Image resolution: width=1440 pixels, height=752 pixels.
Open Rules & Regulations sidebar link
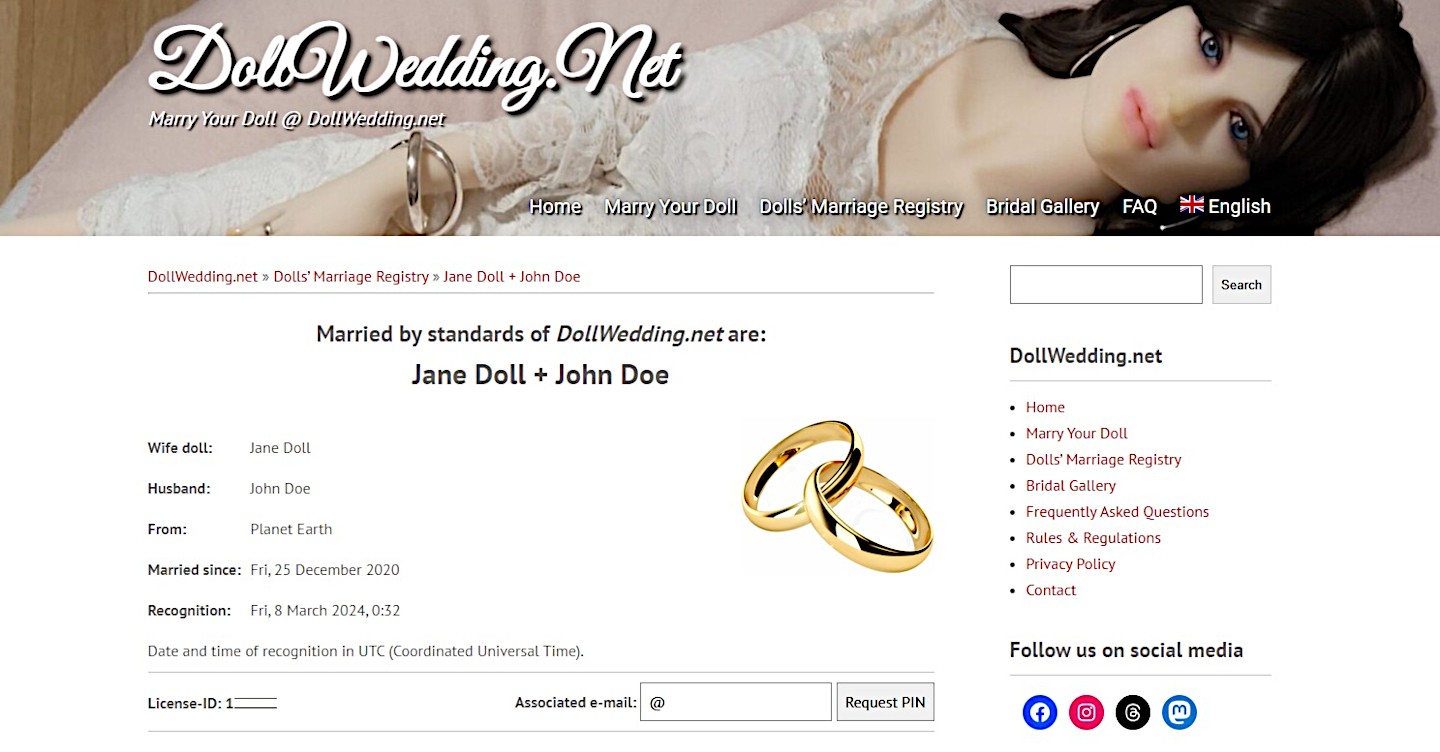coord(1093,537)
